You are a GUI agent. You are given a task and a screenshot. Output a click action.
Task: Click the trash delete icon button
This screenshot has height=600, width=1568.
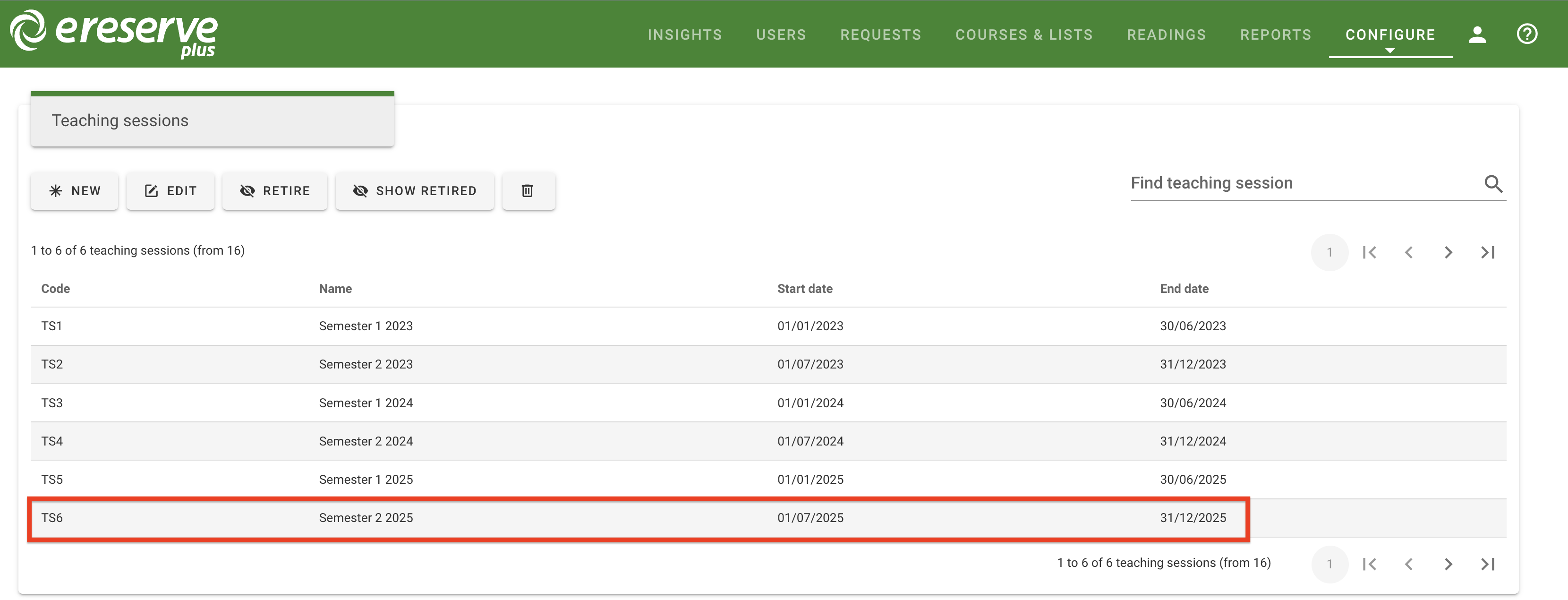tap(527, 191)
